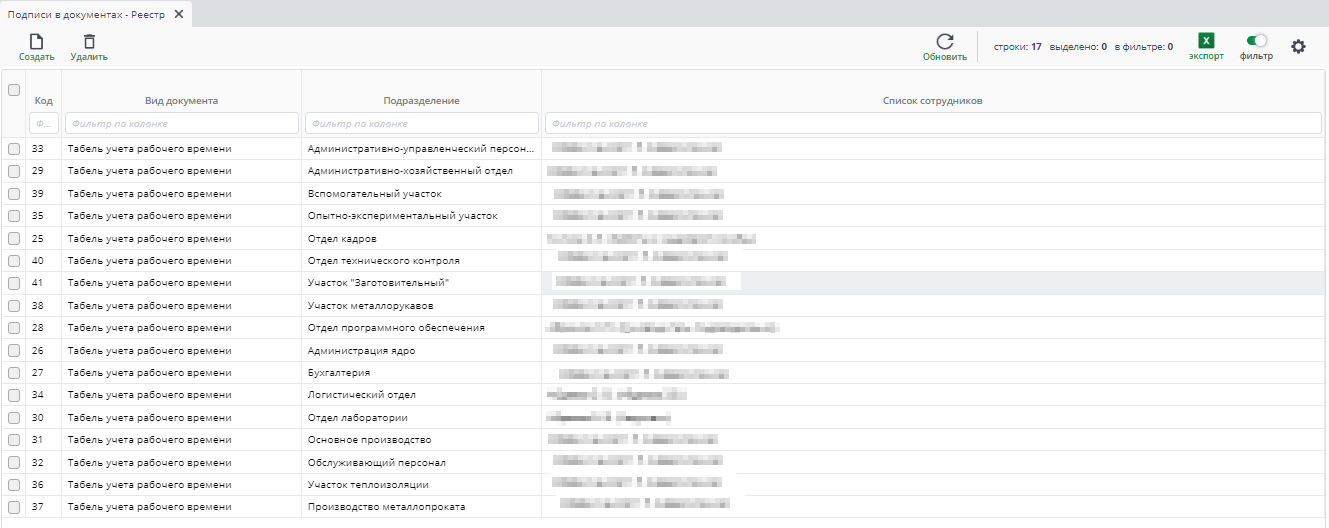Viewport: 1329px width, 528px height.
Task: Select Отдел программного обеспечения cell
Action: tap(422, 328)
